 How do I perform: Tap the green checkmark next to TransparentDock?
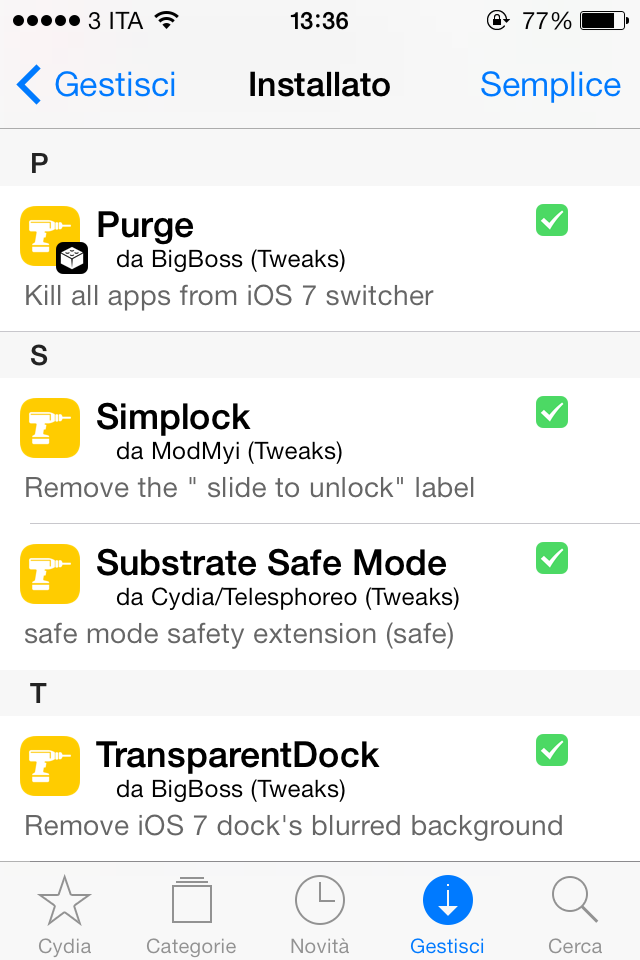point(552,750)
